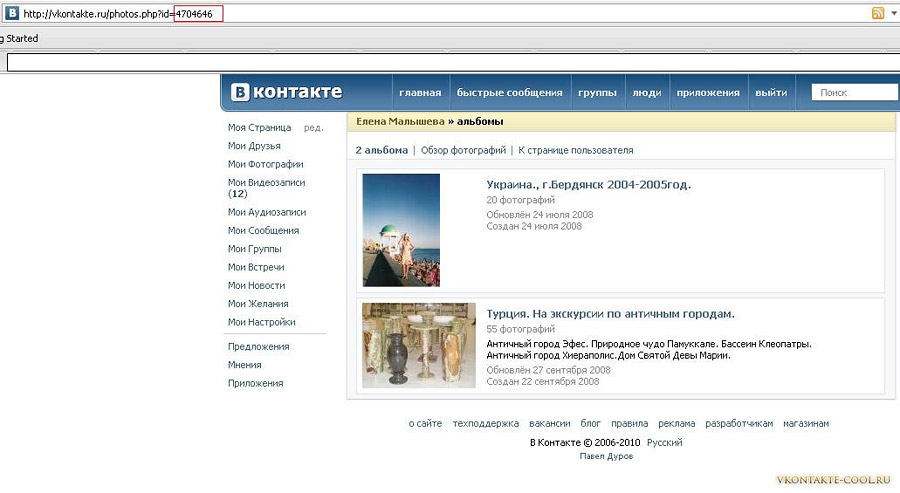The width and height of the screenshot is (900, 493).
Task: Open Мои Друзья in the sidebar
Action: [254, 146]
